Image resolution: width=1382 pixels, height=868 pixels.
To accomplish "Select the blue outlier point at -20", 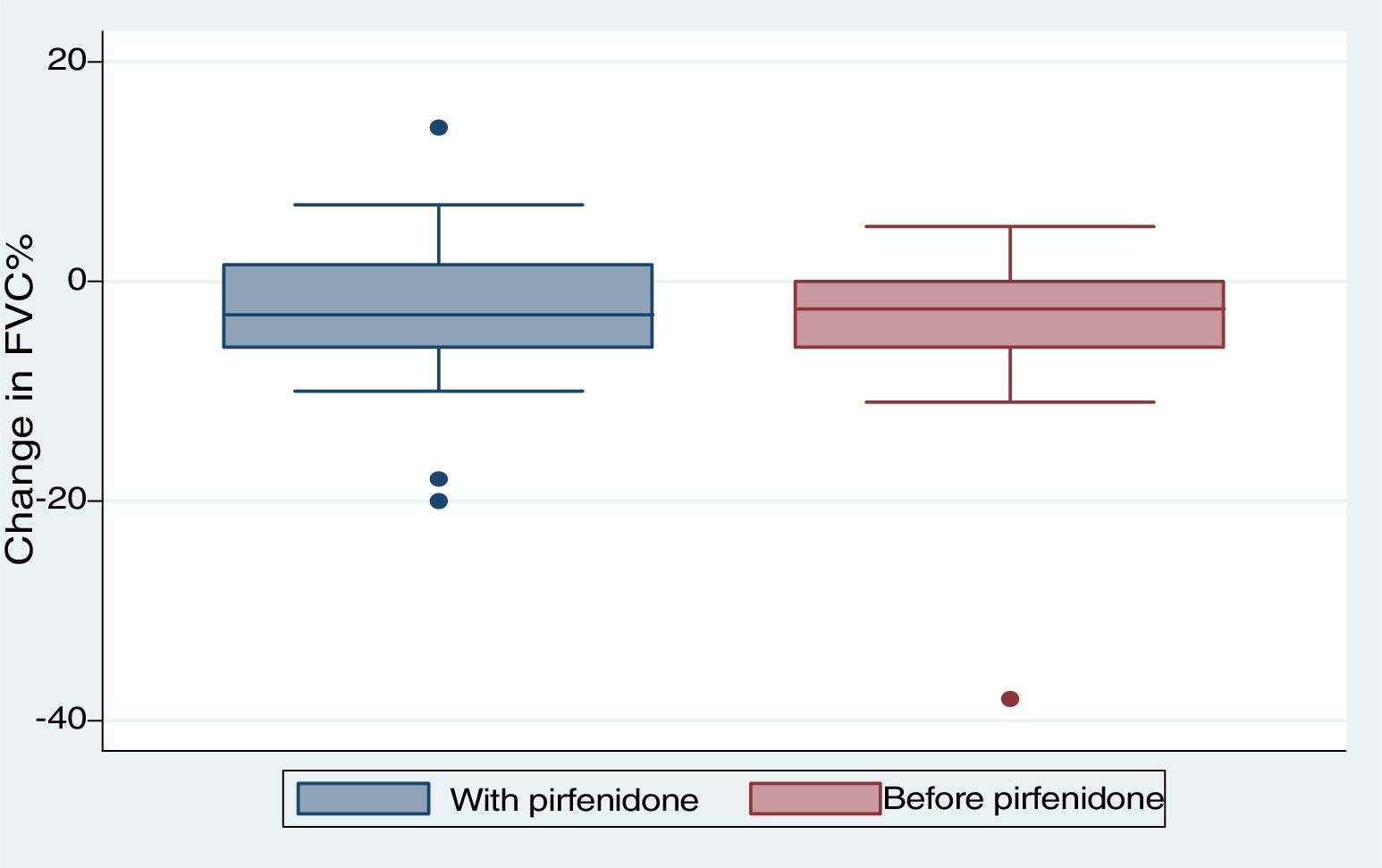I will pyautogui.click(x=439, y=501).
